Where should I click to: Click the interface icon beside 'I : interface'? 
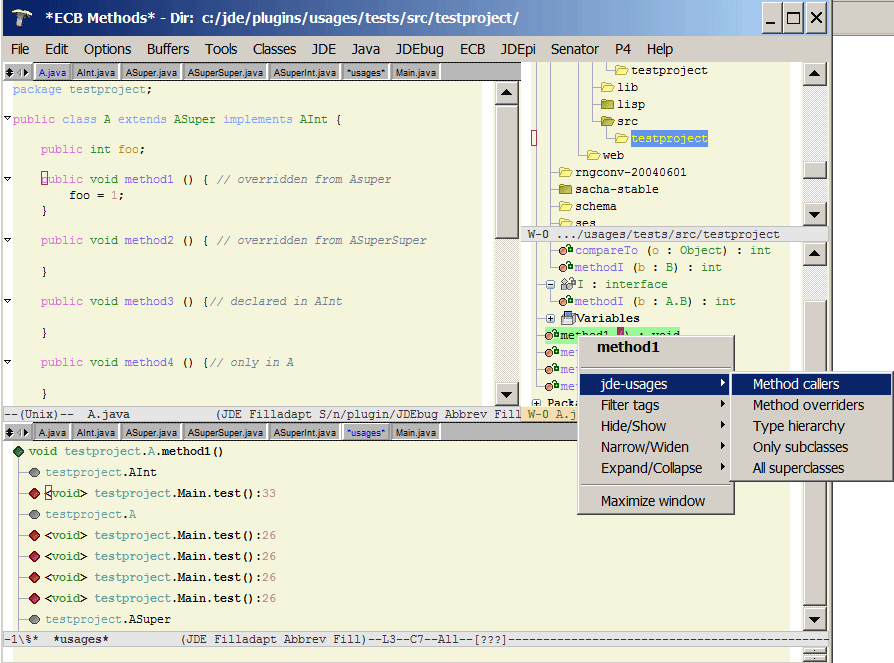tap(566, 284)
